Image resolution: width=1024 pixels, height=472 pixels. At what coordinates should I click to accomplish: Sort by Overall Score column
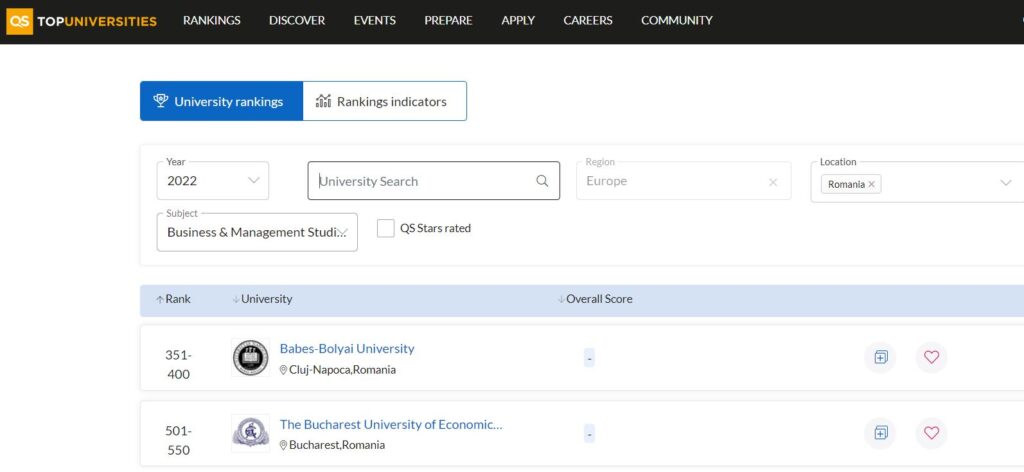[595, 299]
